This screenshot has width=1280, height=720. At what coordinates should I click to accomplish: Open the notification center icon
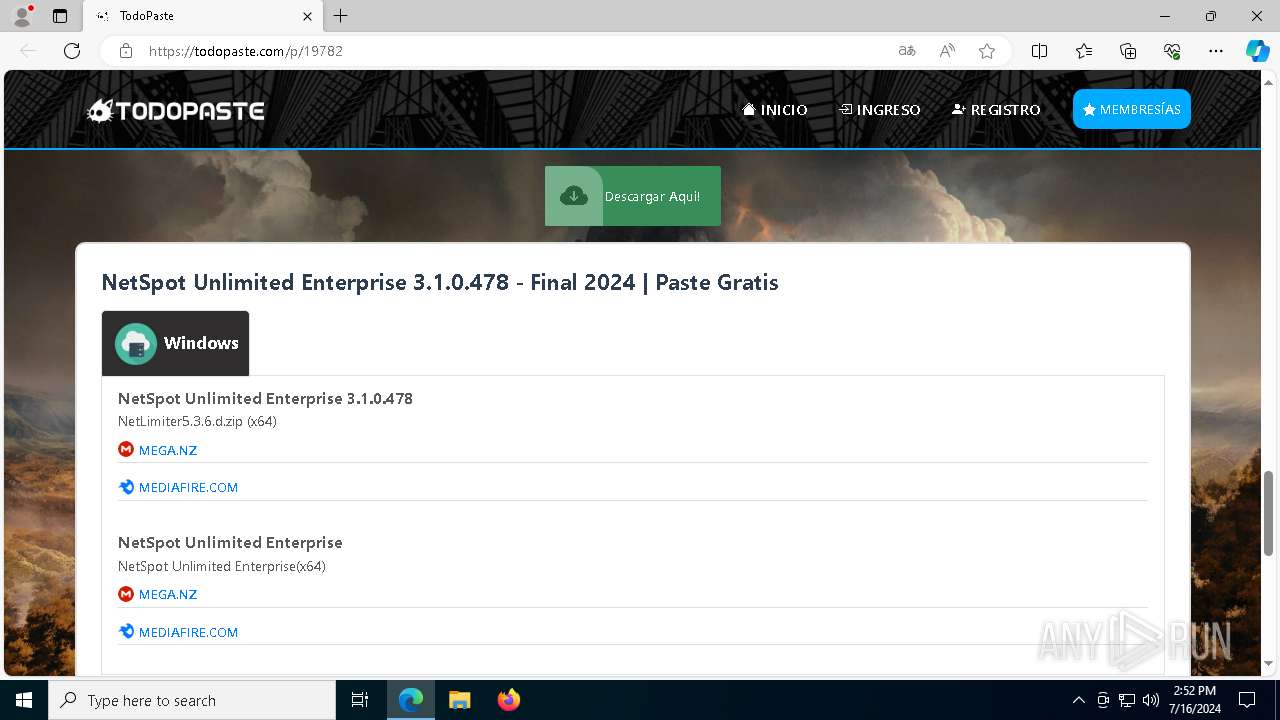(x=1247, y=700)
